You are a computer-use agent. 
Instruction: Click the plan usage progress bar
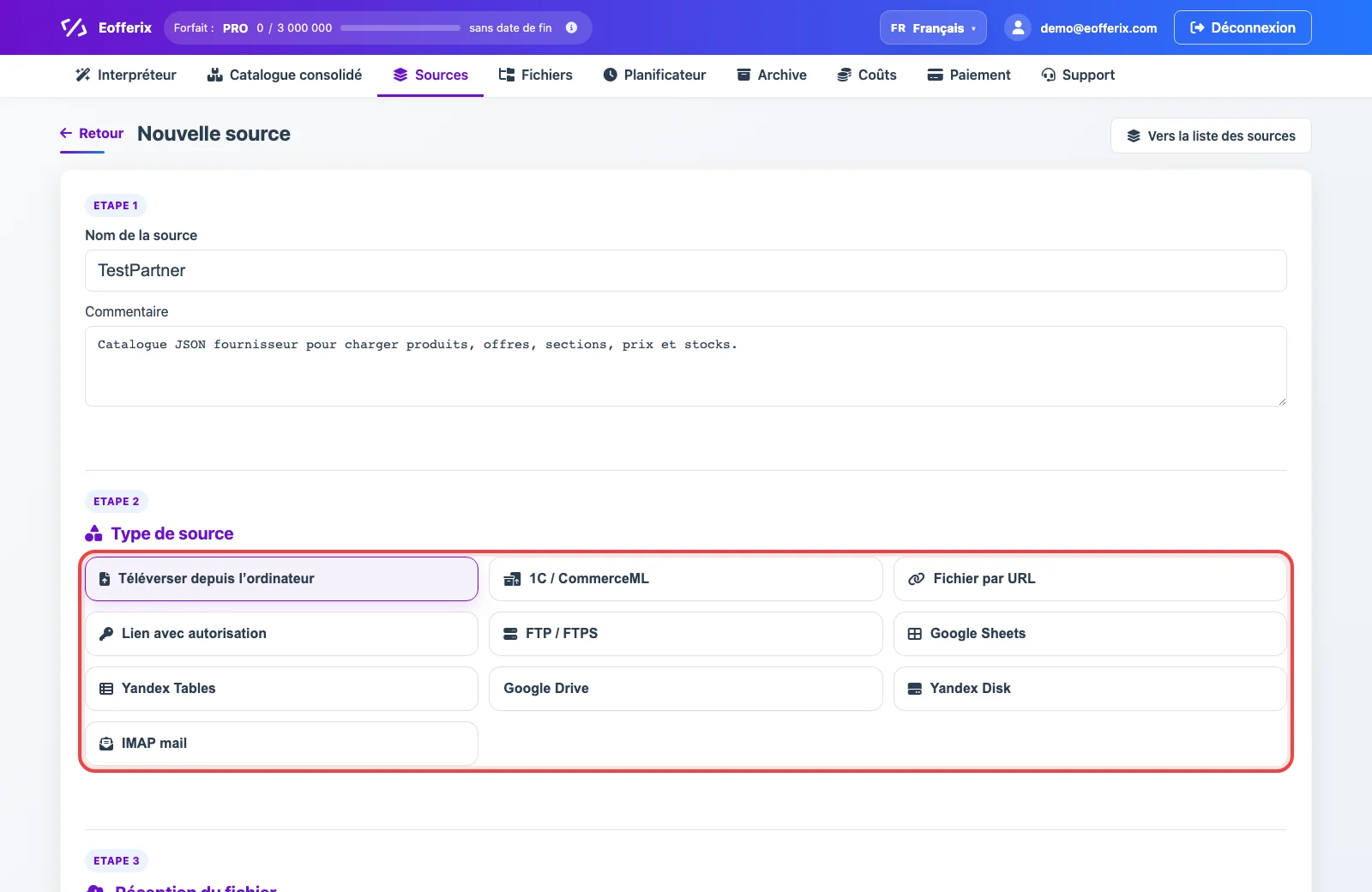point(400,27)
